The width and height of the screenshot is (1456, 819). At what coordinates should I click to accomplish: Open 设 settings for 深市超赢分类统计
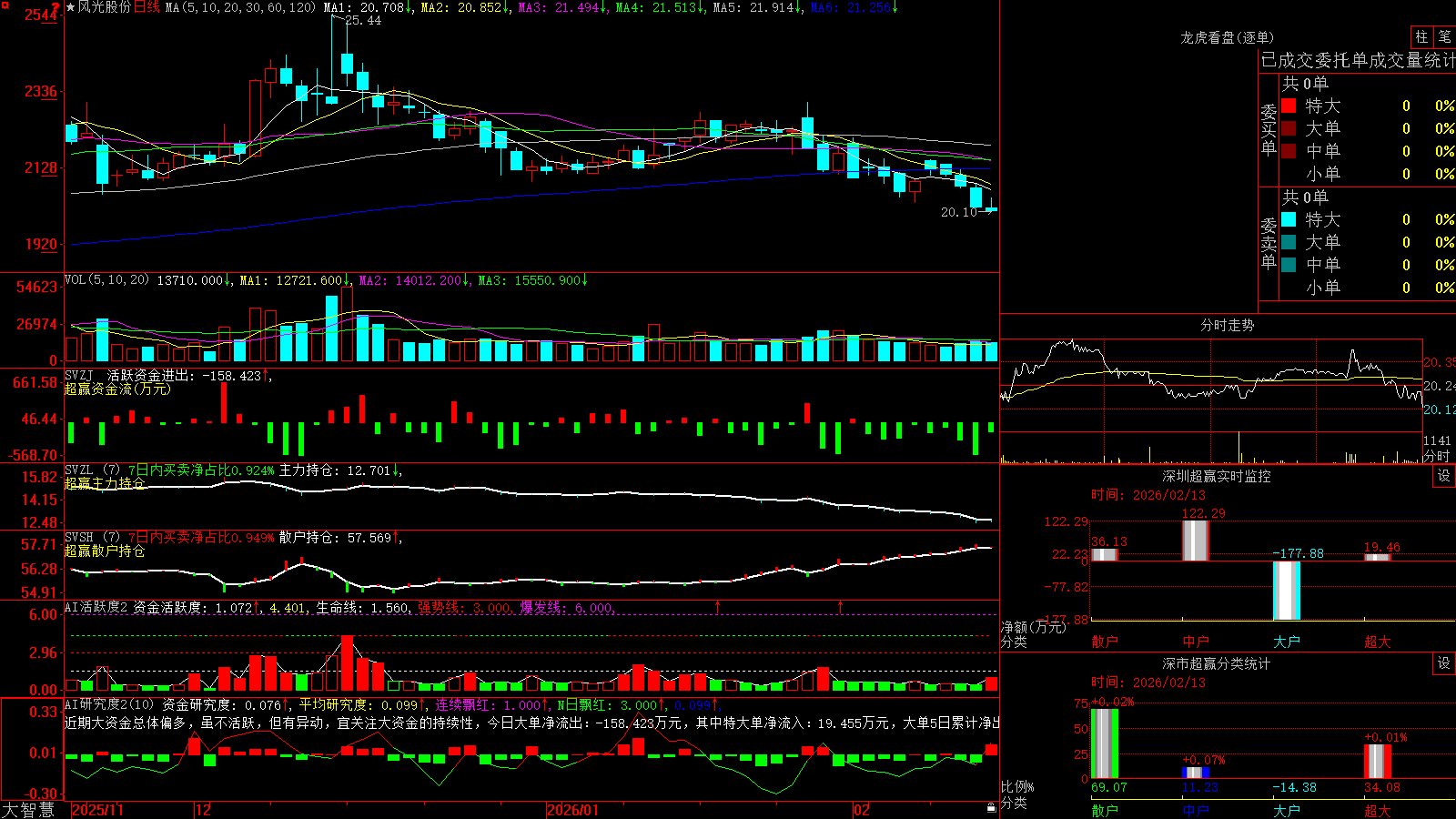[1444, 663]
